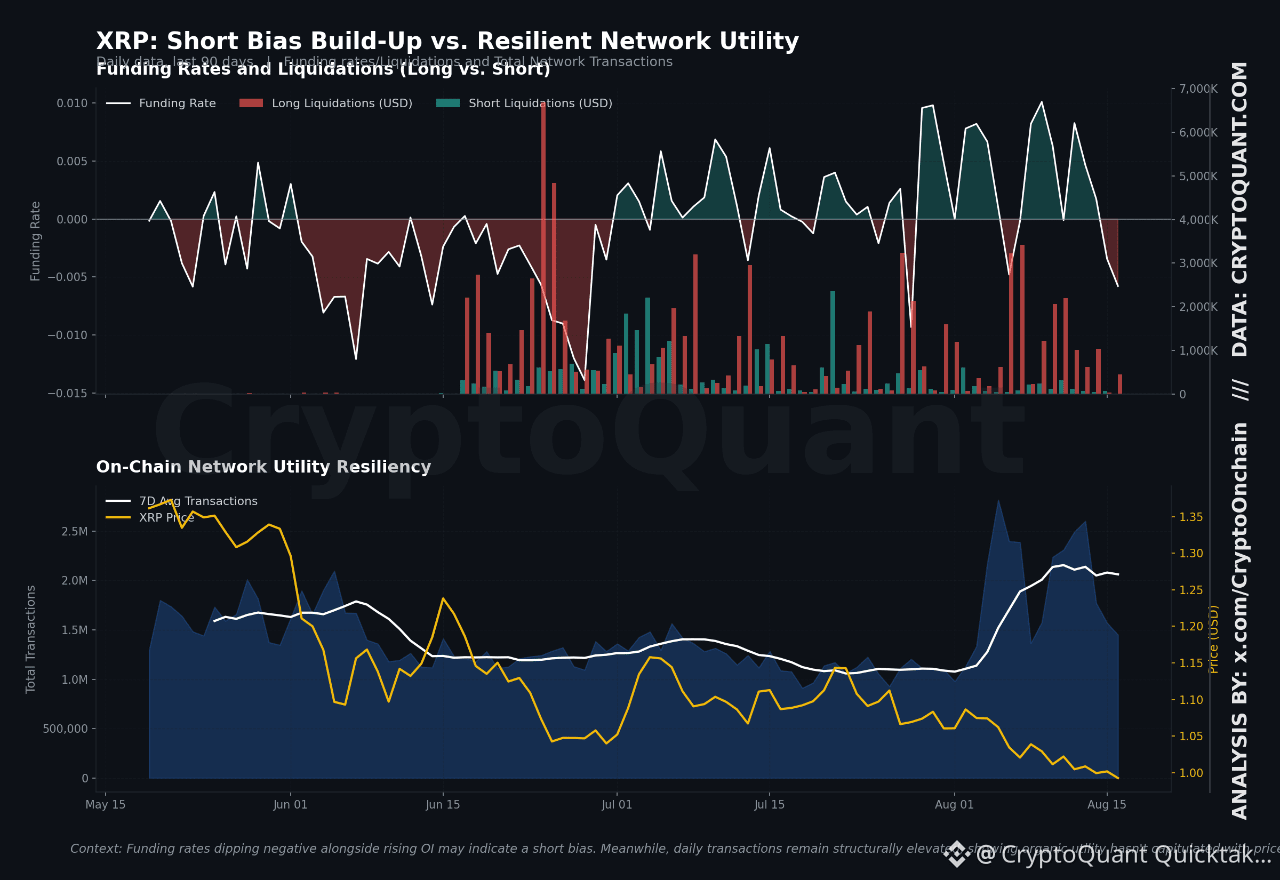Select the 'XRP Price' legend label

(167, 517)
